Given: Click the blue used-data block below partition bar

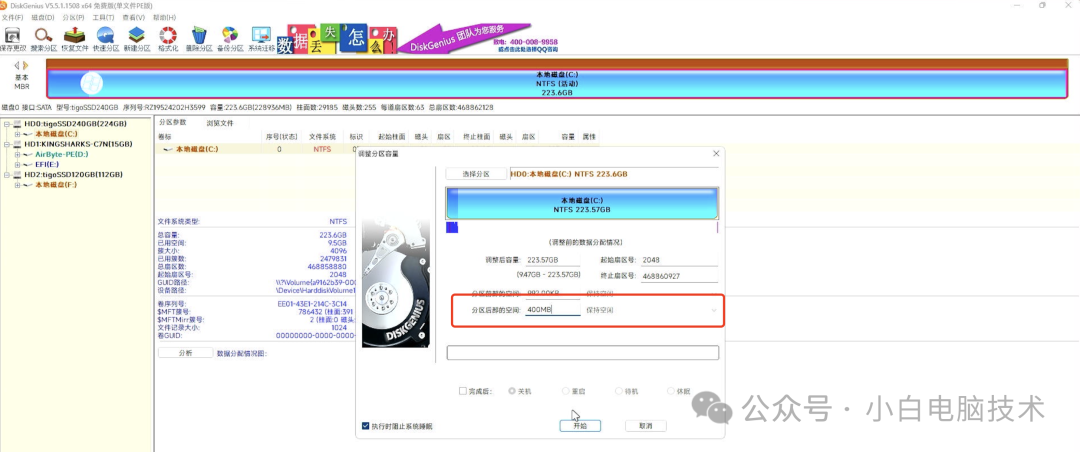Looking at the screenshot, I should 453,227.
